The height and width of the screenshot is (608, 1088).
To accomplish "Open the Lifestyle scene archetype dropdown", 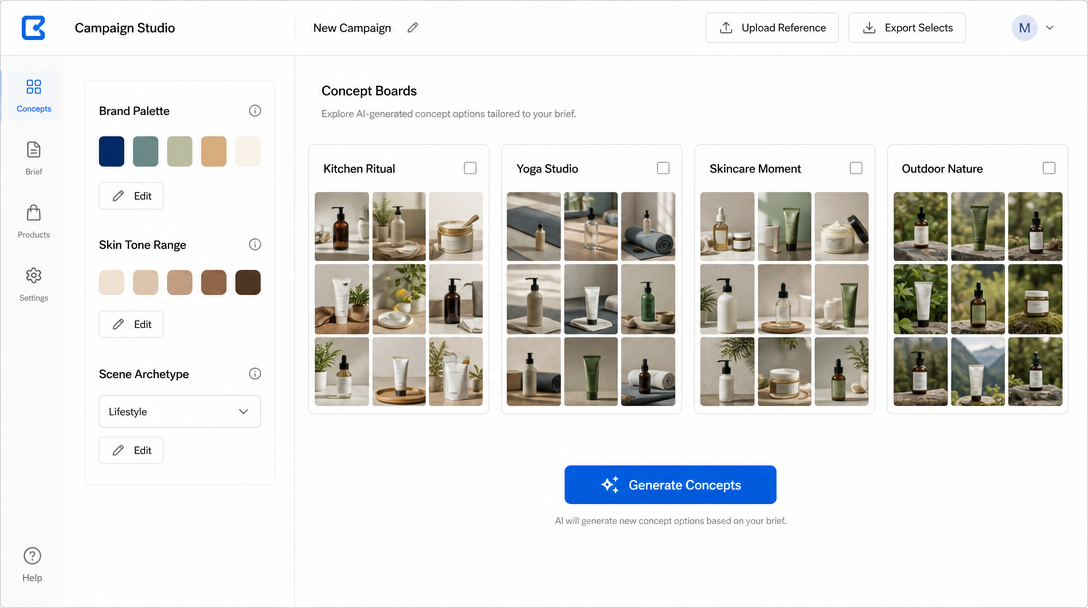I will click(180, 412).
